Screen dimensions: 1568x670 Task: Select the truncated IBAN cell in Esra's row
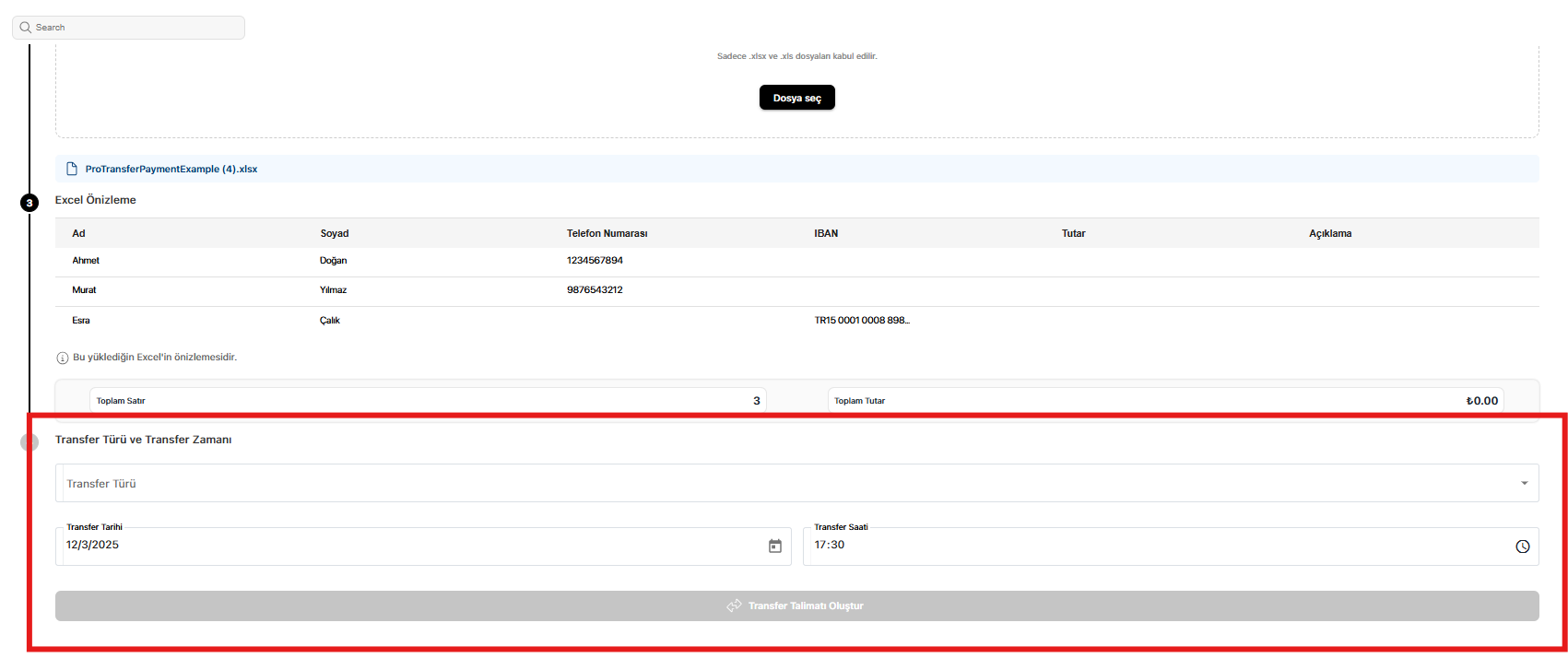tap(861, 321)
